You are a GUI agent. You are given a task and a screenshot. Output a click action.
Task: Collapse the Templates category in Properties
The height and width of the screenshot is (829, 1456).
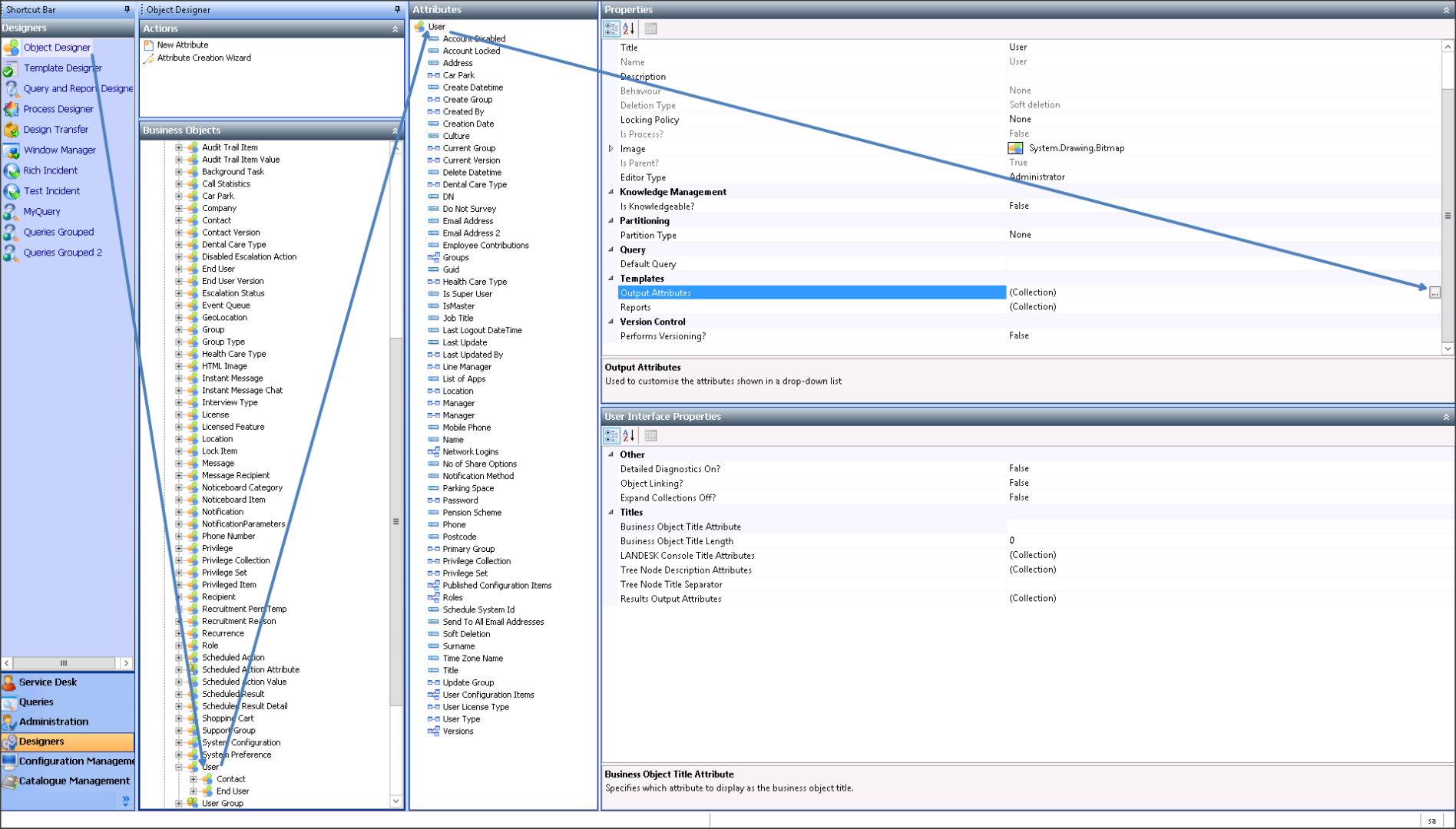611,278
